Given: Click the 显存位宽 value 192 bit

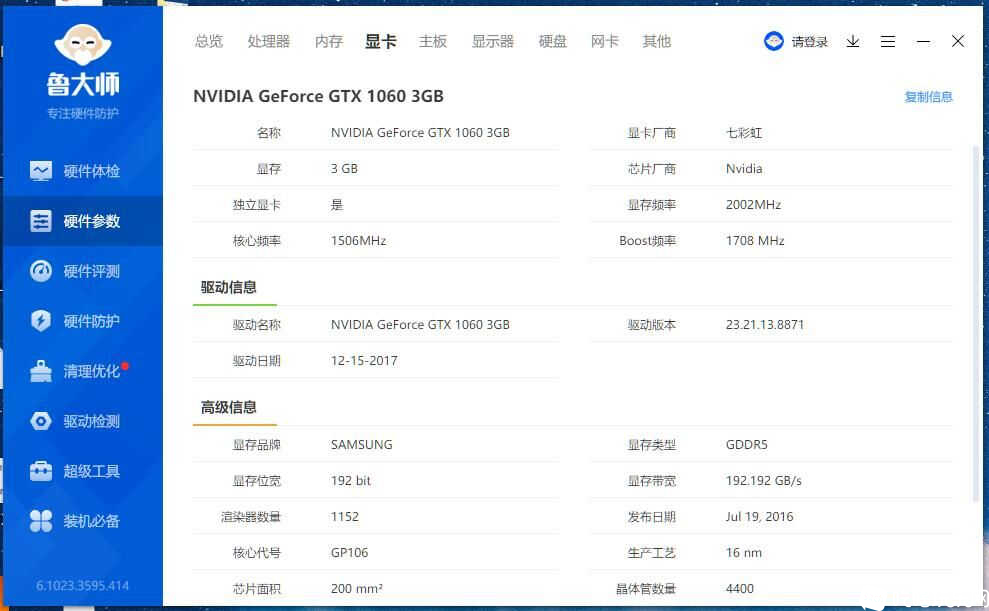Looking at the screenshot, I should (x=351, y=480).
